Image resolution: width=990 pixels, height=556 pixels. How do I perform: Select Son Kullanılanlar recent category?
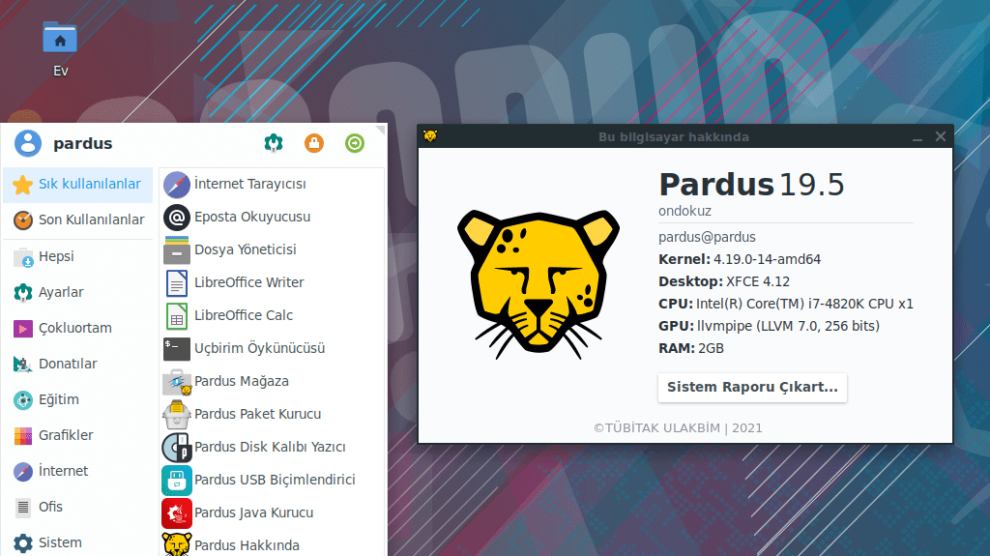[78, 220]
